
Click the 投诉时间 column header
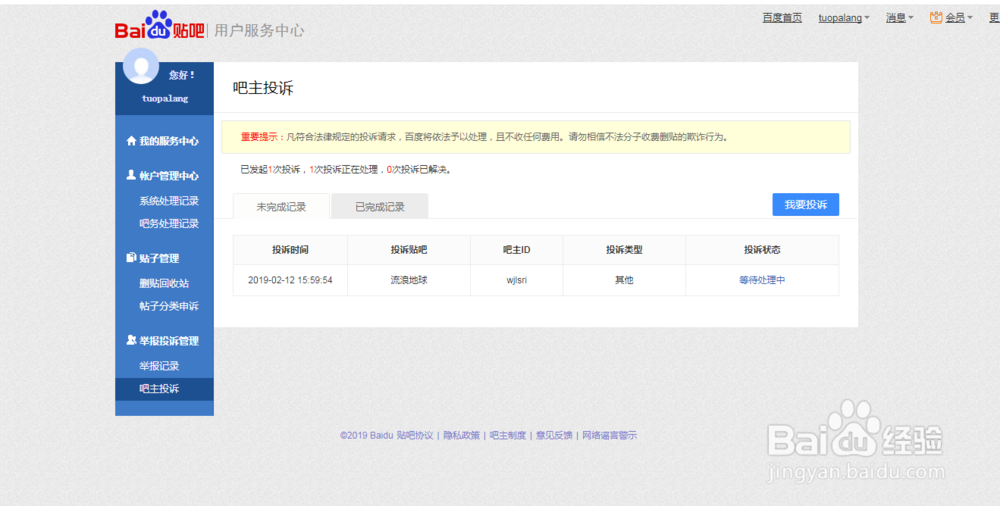tap(290, 250)
